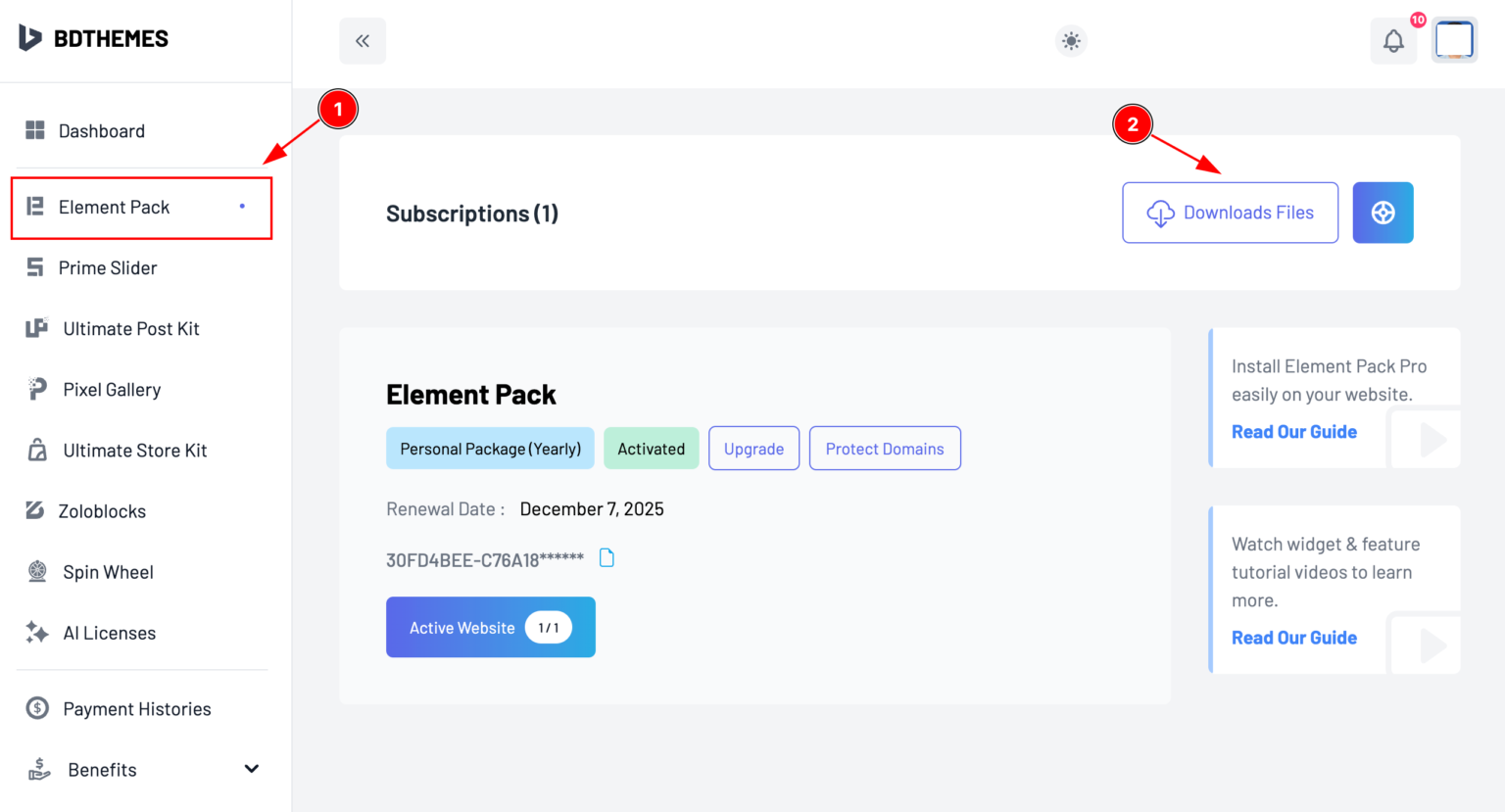This screenshot has height=812, width=1505.
Task: Click the Downloads Files button
Action: pyautogui.click(x=1230, y=213)
